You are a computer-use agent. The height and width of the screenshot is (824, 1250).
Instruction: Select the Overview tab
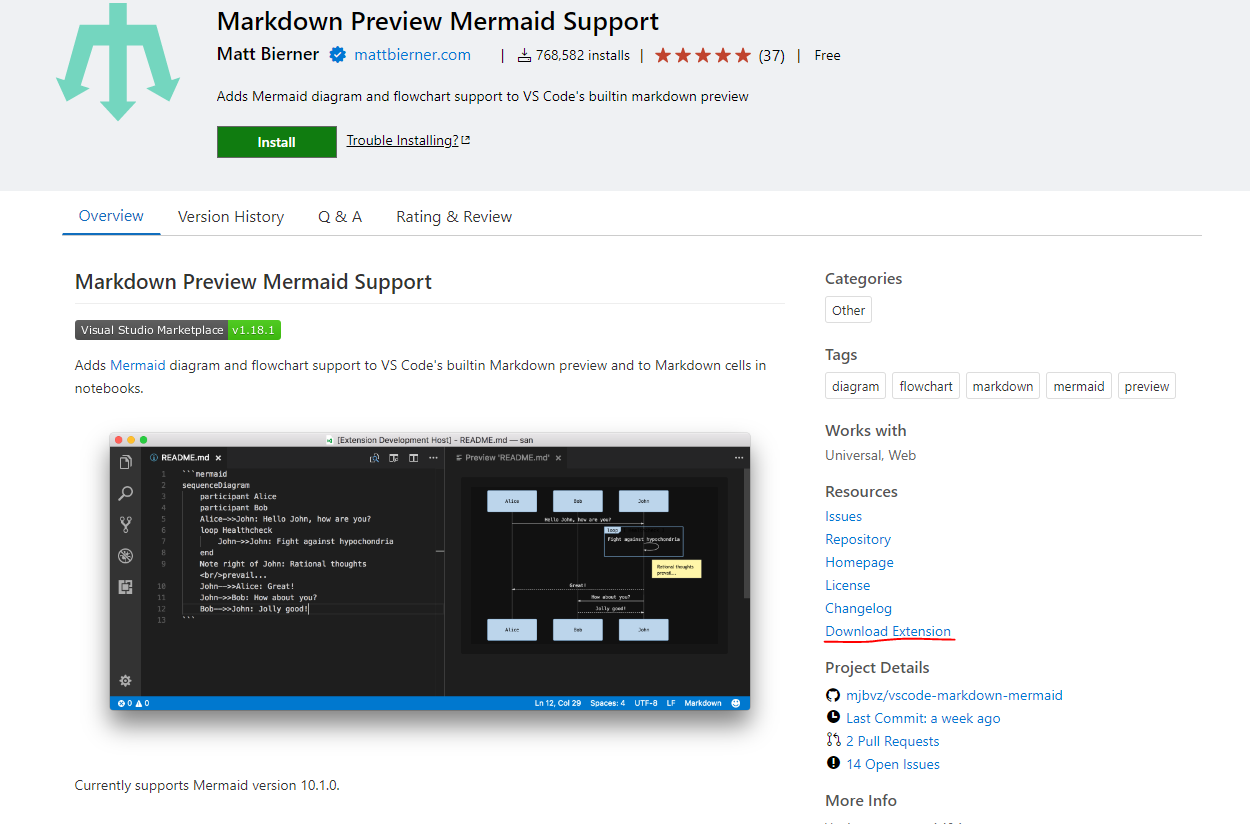click(x=111, y=216)
